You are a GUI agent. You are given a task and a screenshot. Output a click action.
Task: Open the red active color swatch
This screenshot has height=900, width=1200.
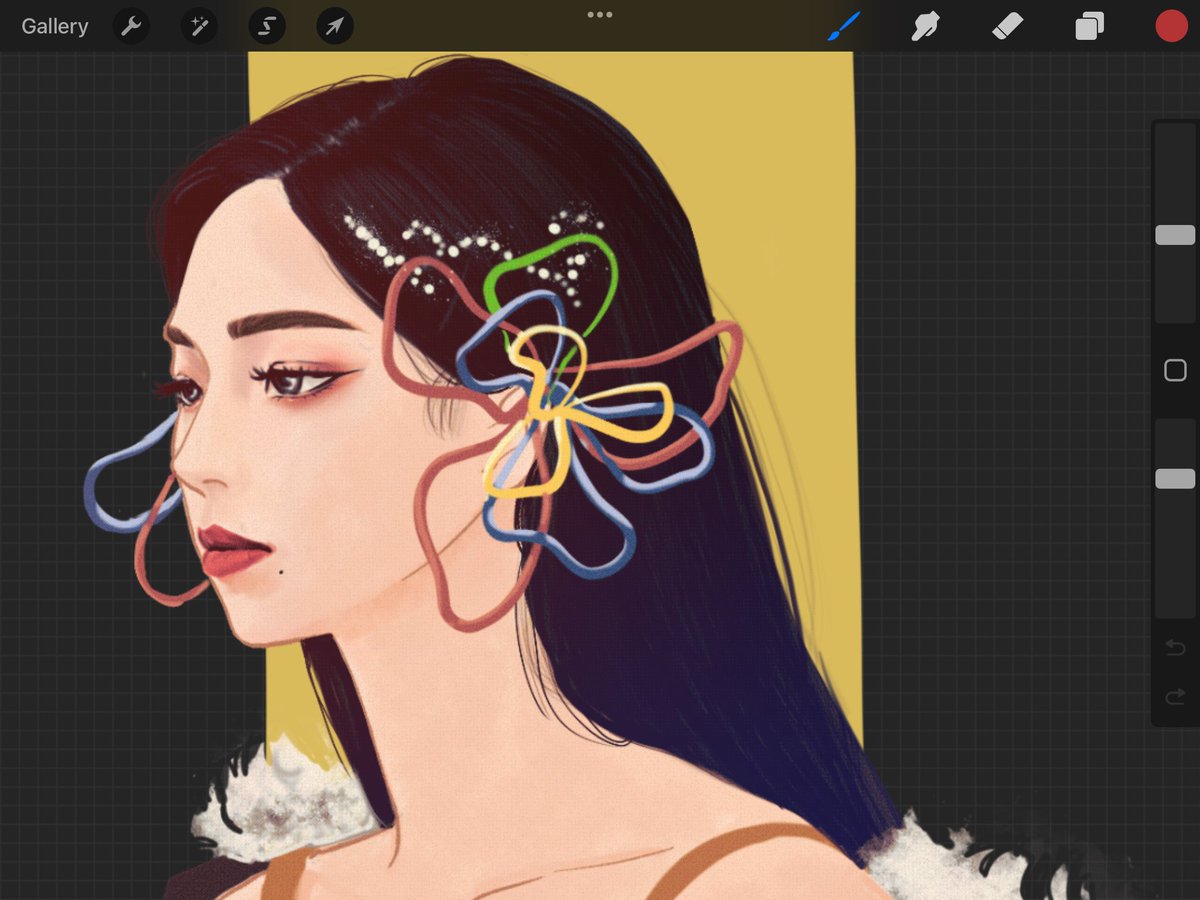click(1171, 26)
